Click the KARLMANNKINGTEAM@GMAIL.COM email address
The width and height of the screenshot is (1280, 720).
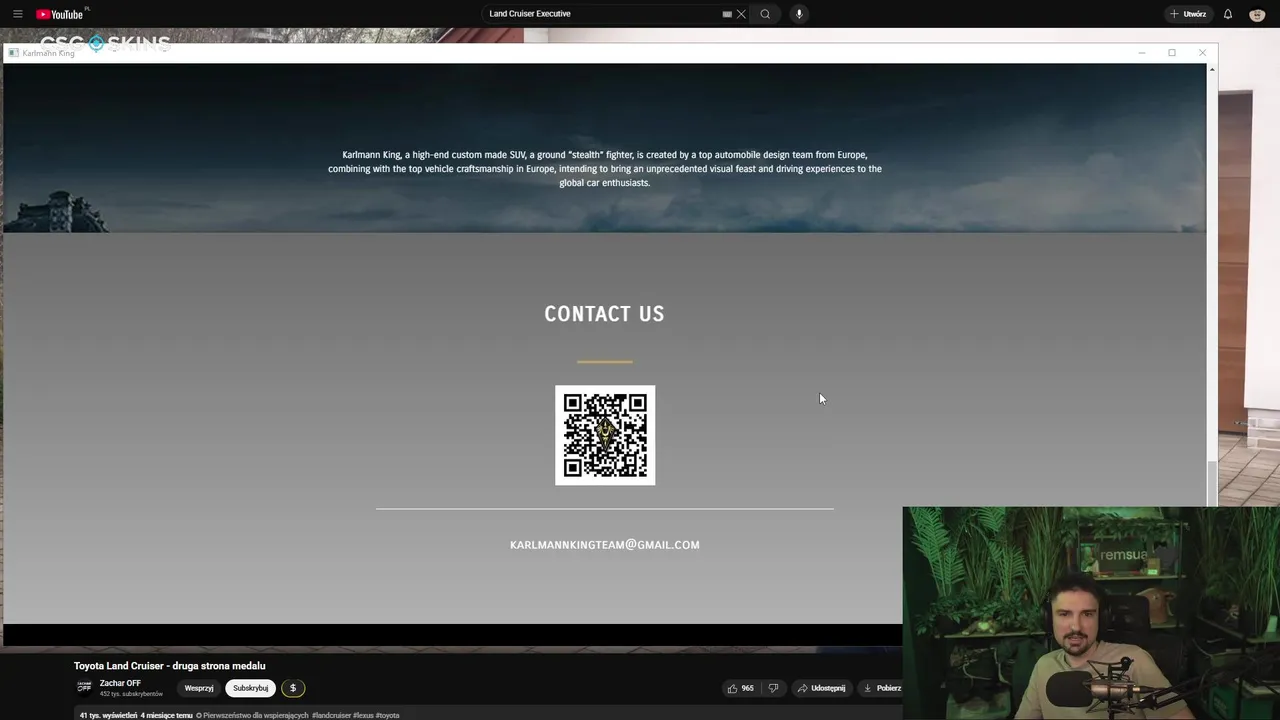click(605, 545)
